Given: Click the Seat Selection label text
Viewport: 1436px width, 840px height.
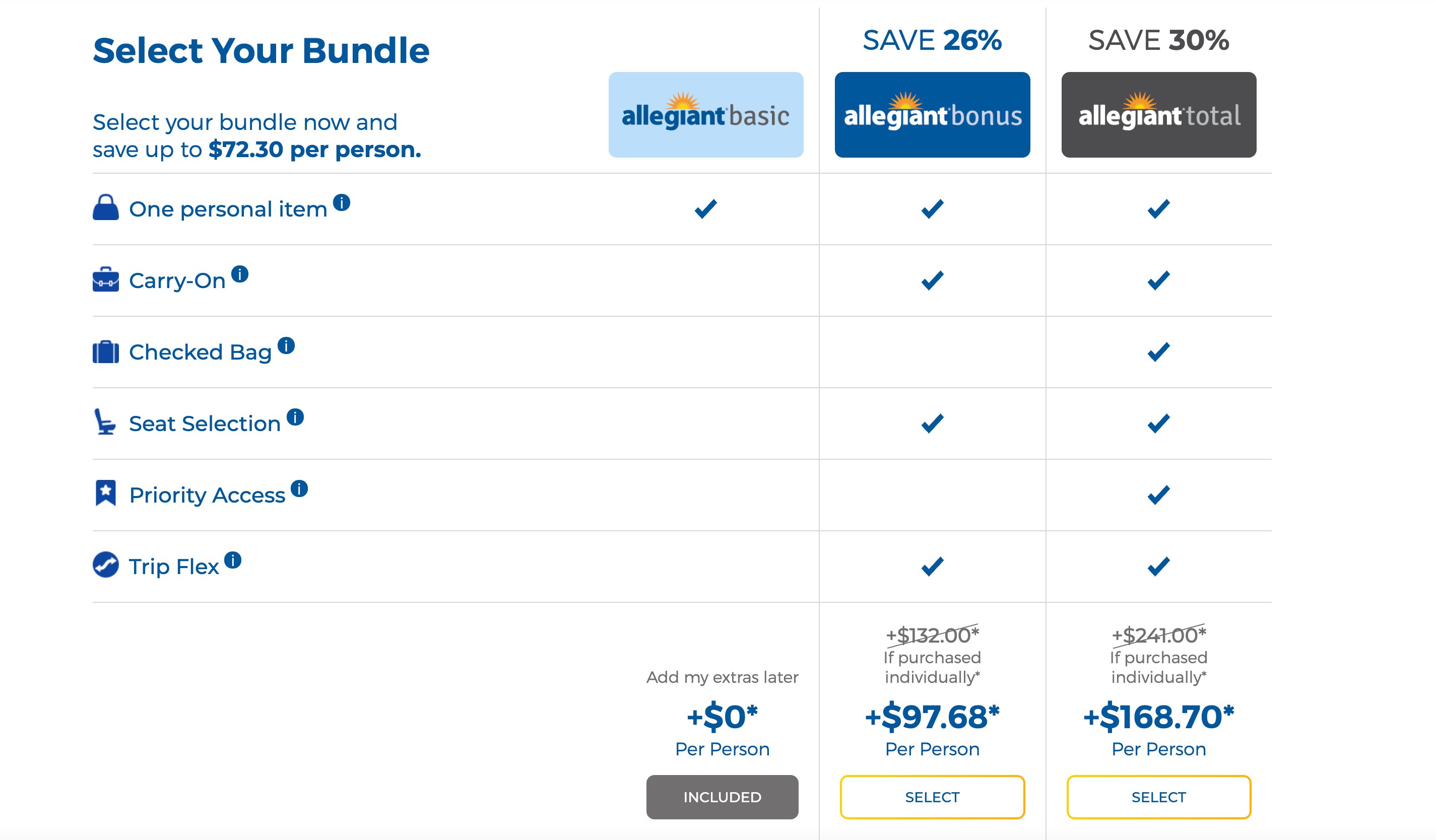Looking at the screenshot, I should [x=205, y=424].
